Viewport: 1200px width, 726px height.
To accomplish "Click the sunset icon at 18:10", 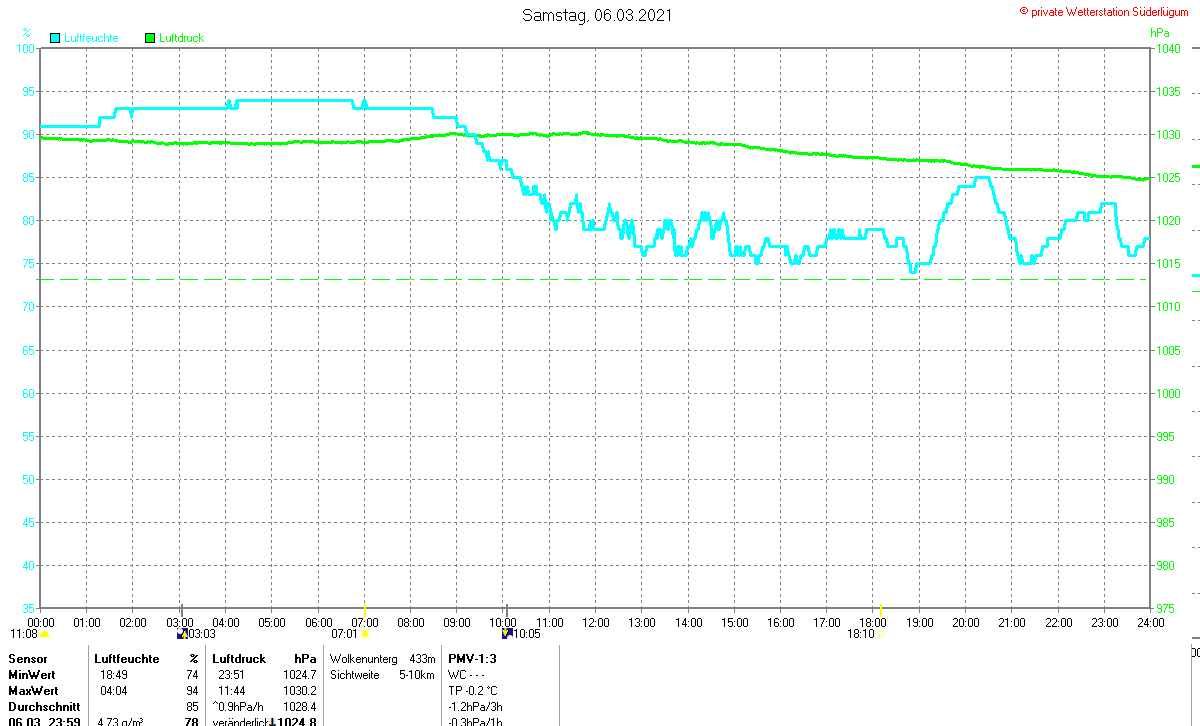I will point(880,634).
